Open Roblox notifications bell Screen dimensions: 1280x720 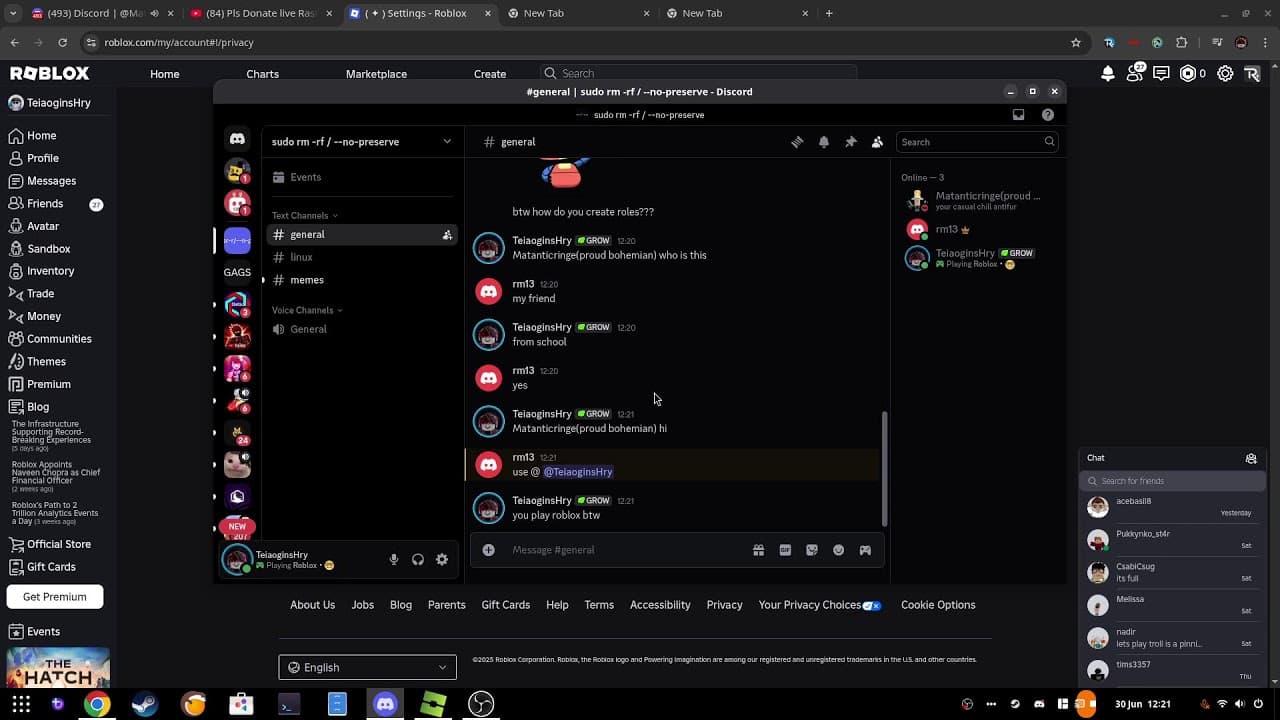click(x=1108, y=73)
